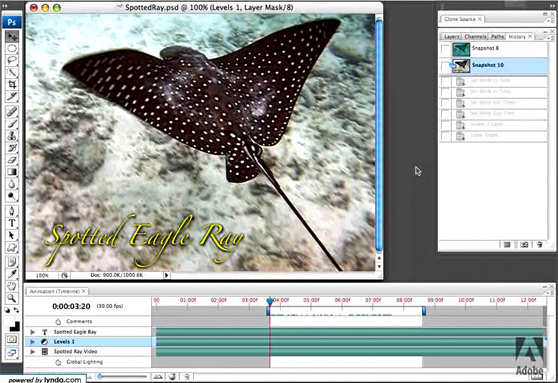Select the Pen tool
The image size is (558, 383).
[12, 211]
